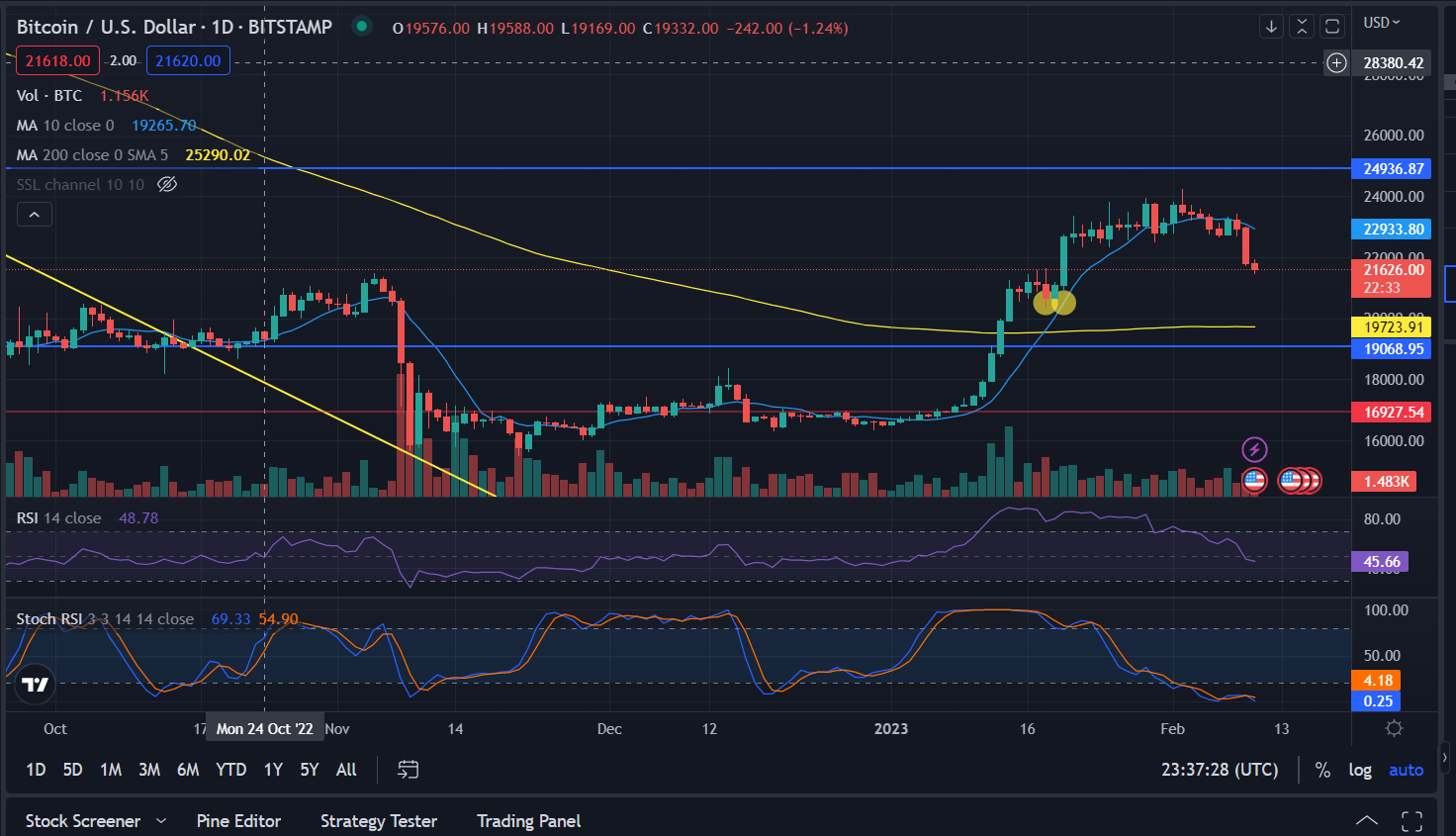Screen dimensions: 1456x836
Task: Show the hidden SSL channel indicator
Action: coord(167,184)
